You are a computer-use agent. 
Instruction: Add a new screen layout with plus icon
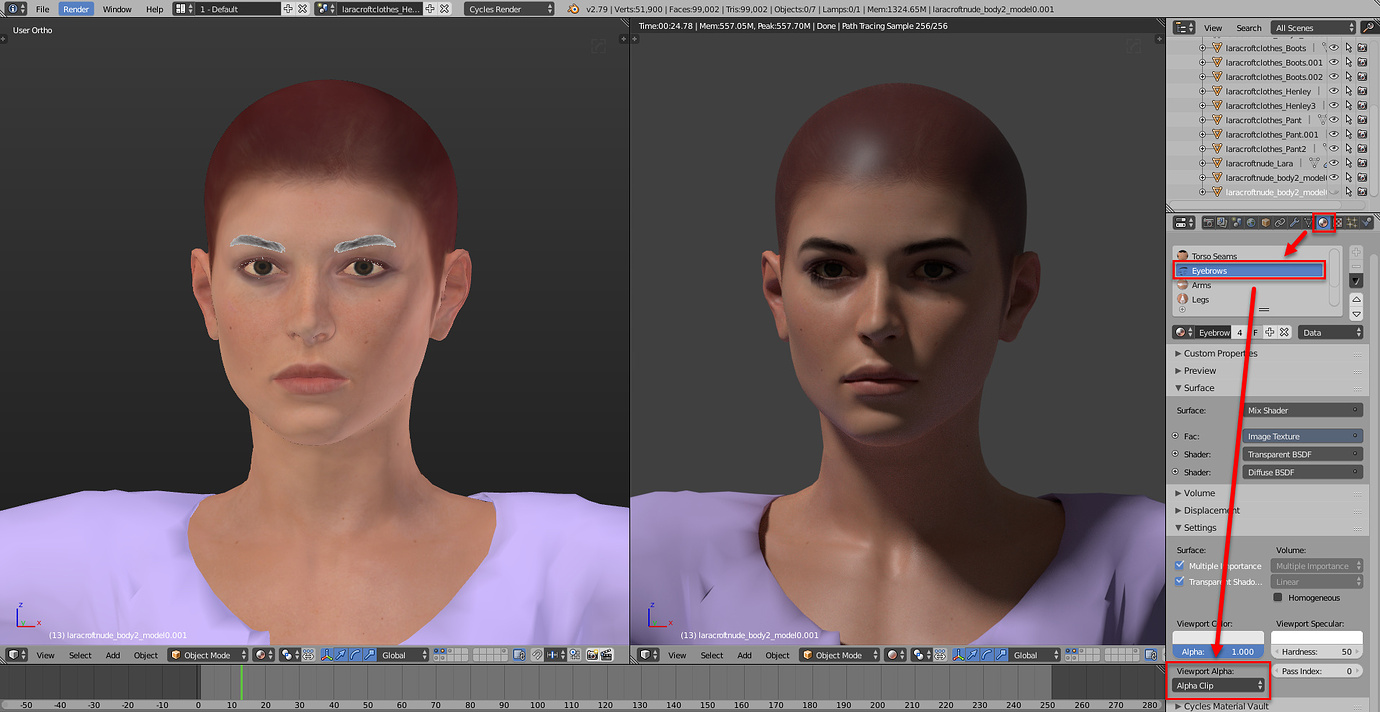pos(288,8)
